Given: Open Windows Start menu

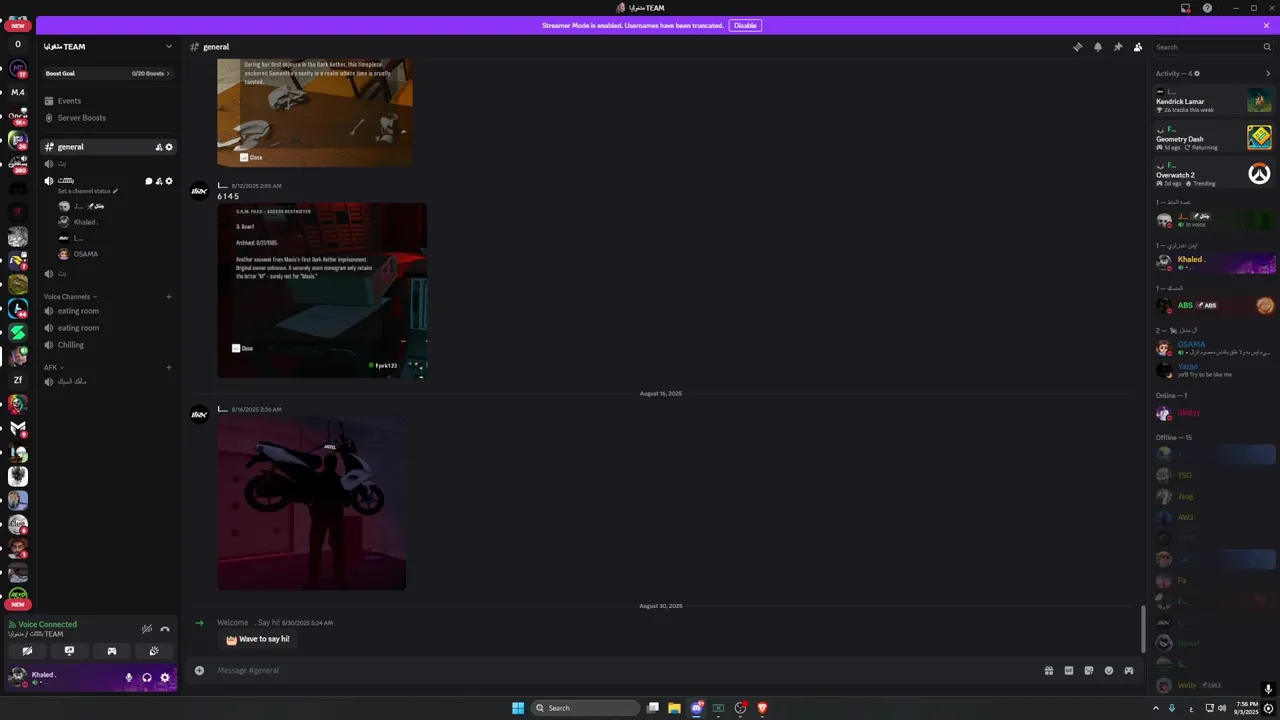Looking at the screenshot, I should pos(518,708).
